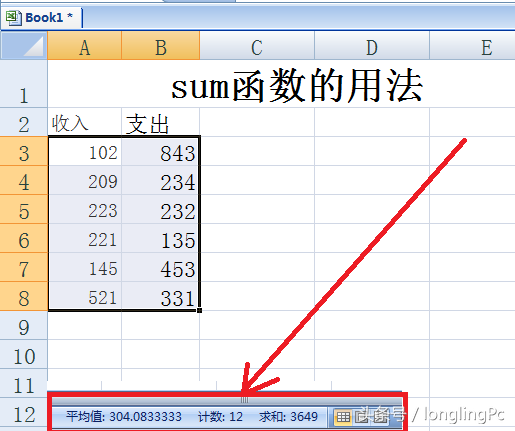Click the average value 平均值 in status bar
This screenshot has height=431, width=515.
click(x=124, y=417)
